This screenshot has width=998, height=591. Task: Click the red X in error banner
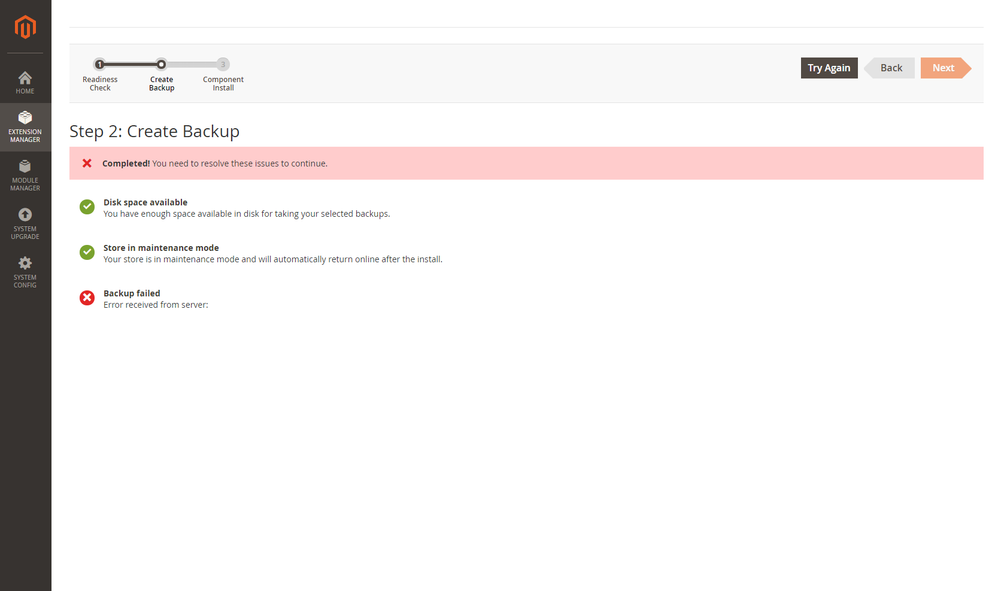pos(87,163)
